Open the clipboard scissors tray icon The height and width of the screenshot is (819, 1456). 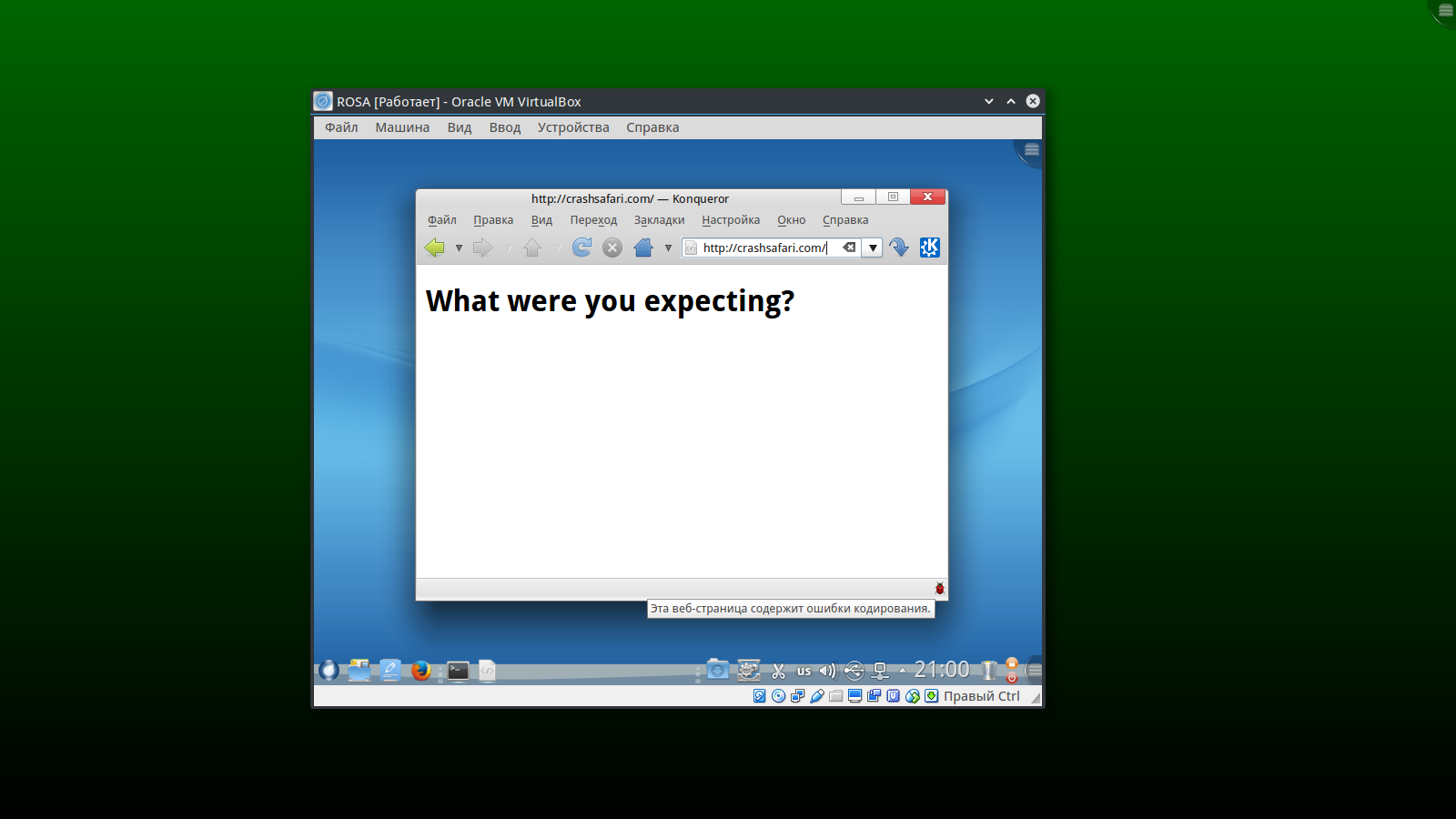778,672
